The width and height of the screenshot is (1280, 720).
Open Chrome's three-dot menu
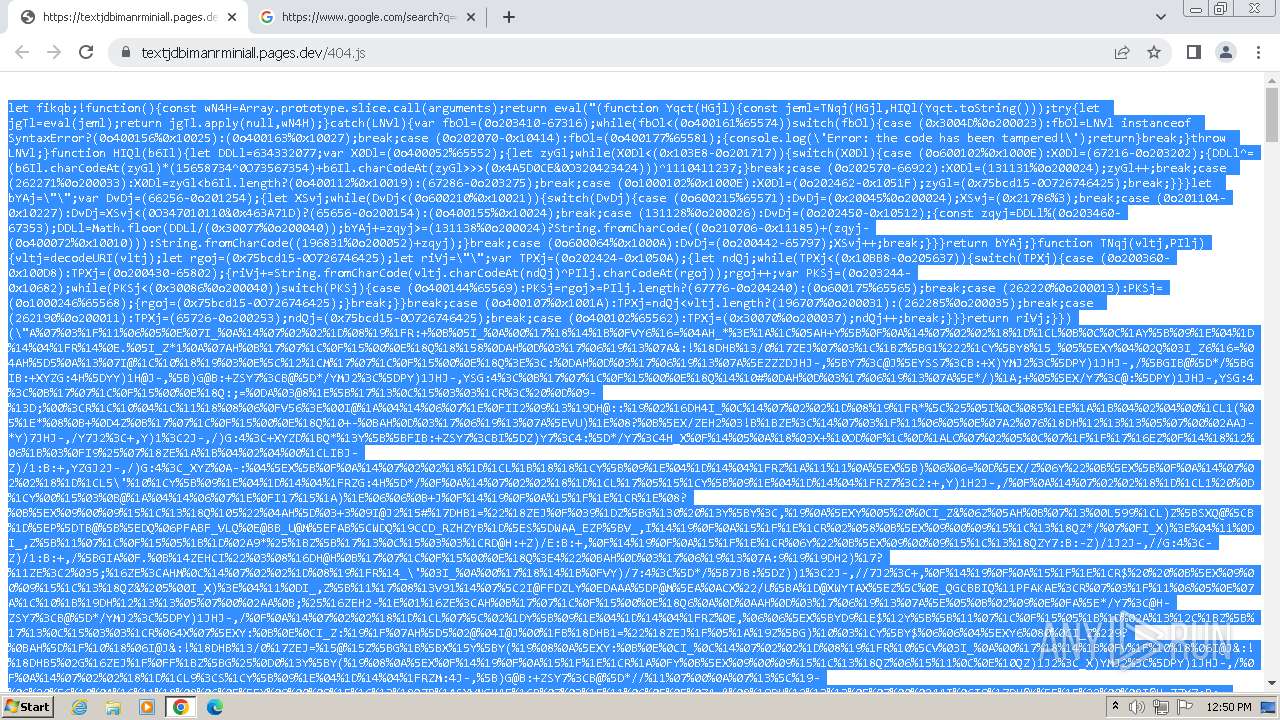pos(1258,52)
